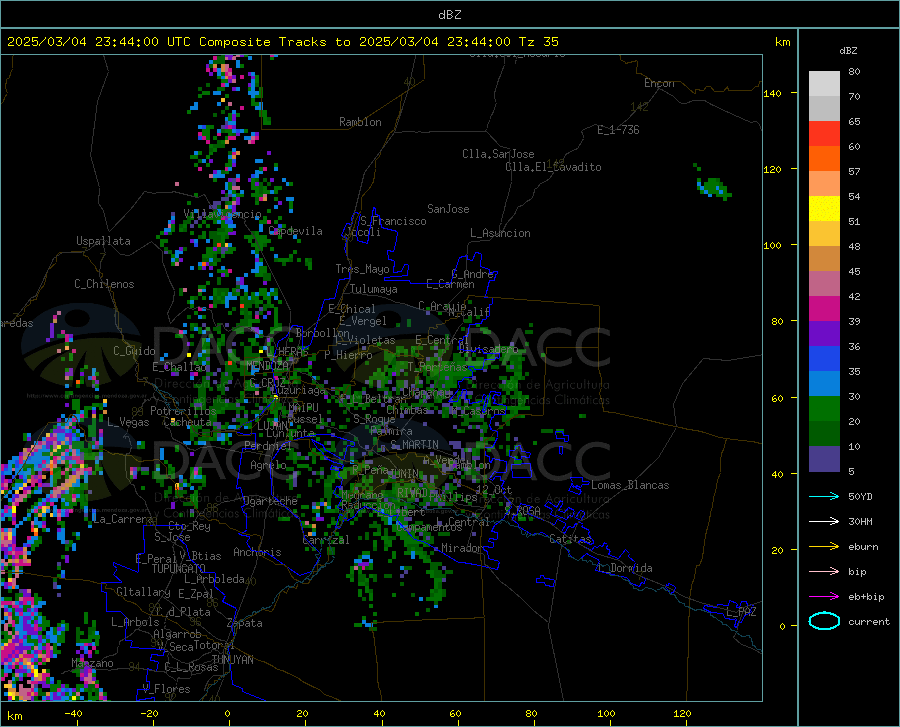Click the yellow eburn arrow in legend
This screenshot has width=900, height=727.
[824, 546]
